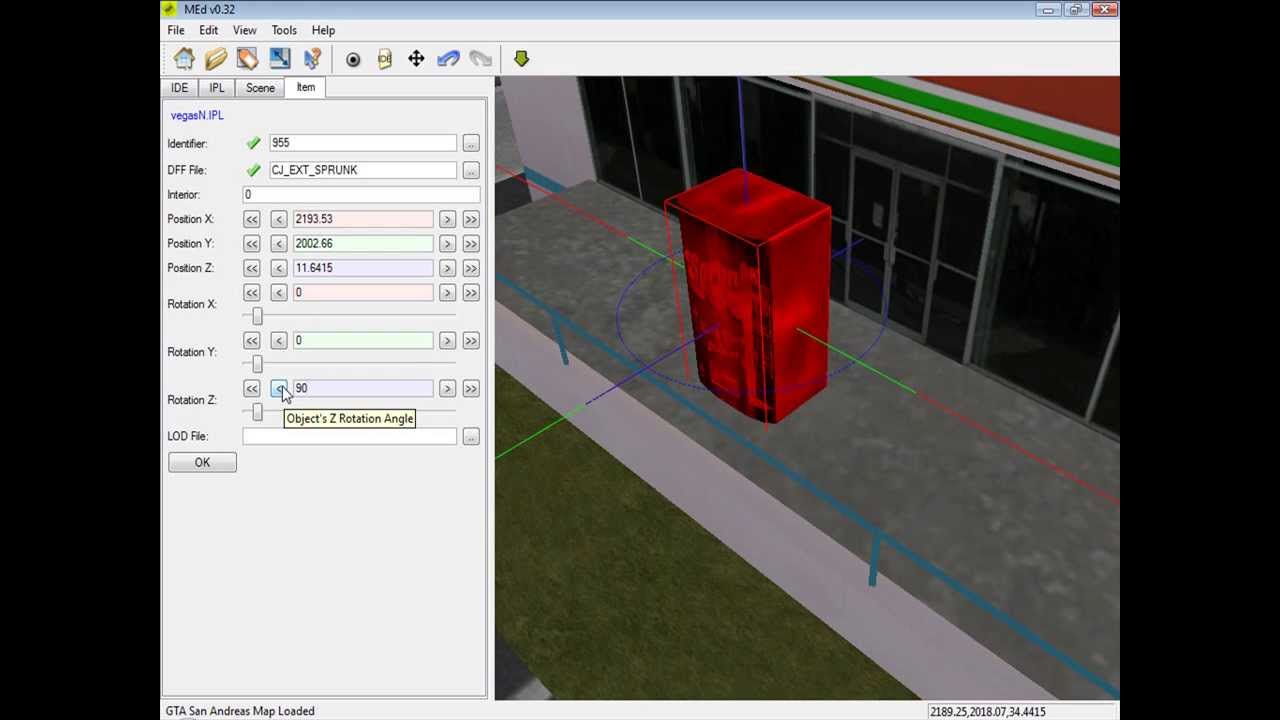Click the Position X value field
Viewport: 1280px width, 720px height.
362,219
